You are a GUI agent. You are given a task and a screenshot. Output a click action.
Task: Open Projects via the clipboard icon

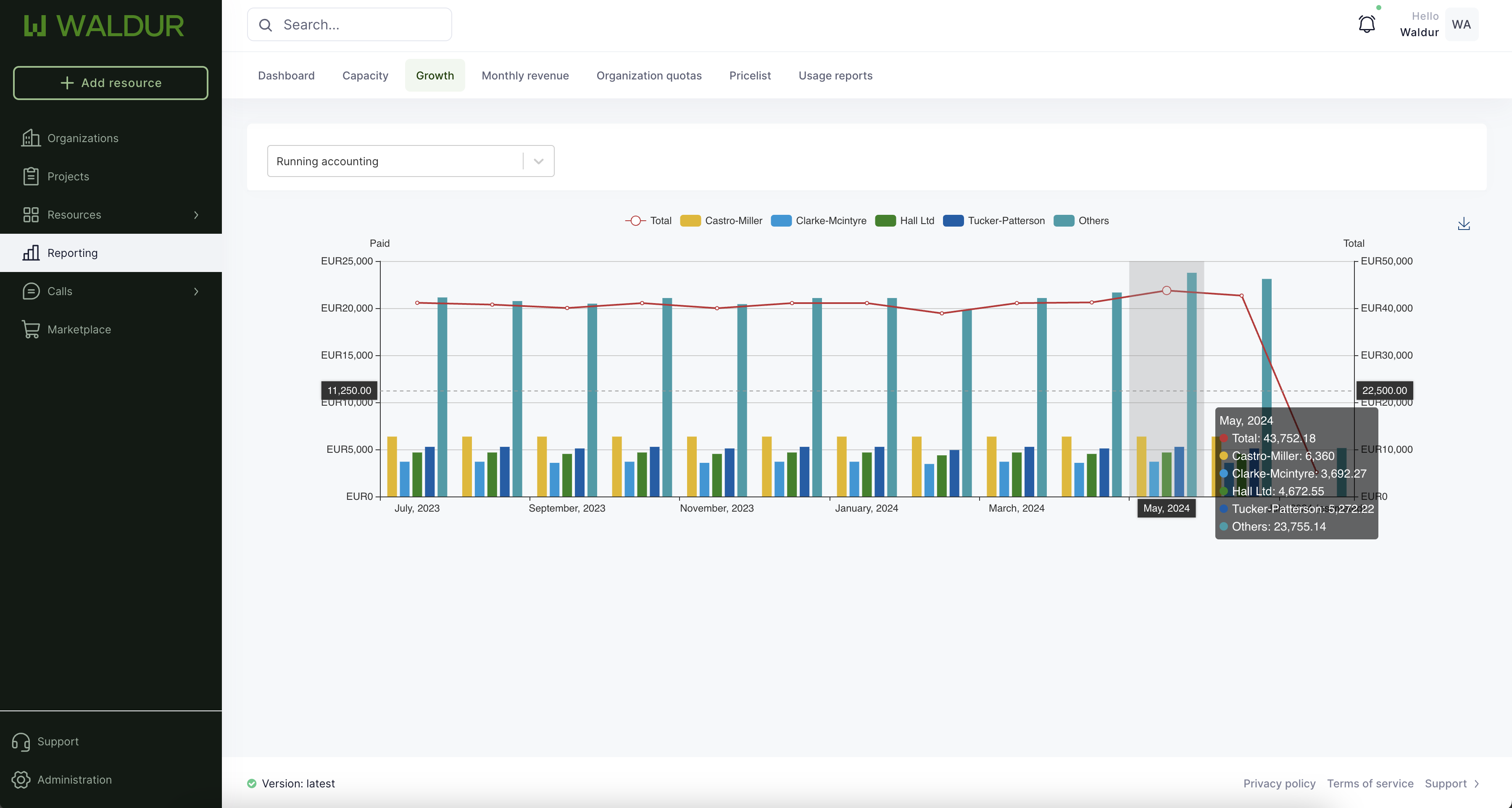31,176
